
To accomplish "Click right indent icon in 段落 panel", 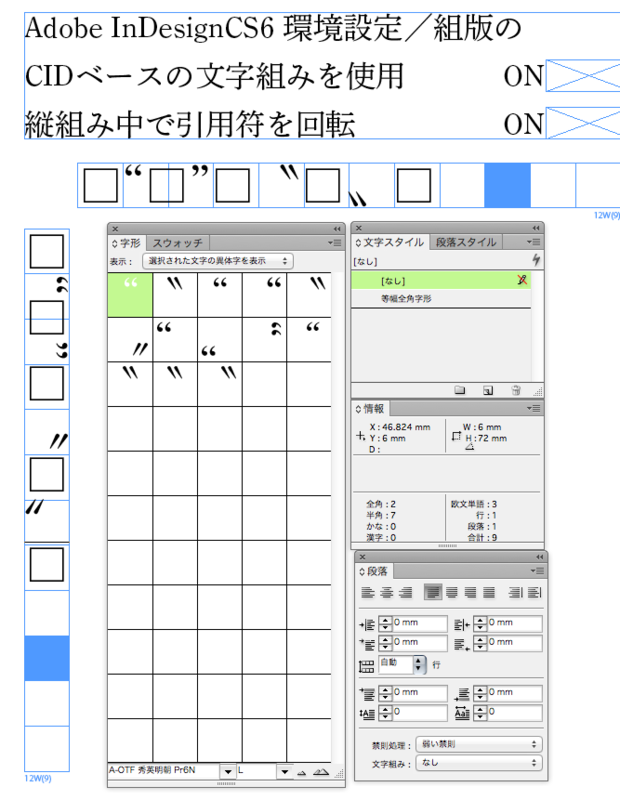I will tap(462, 624).
